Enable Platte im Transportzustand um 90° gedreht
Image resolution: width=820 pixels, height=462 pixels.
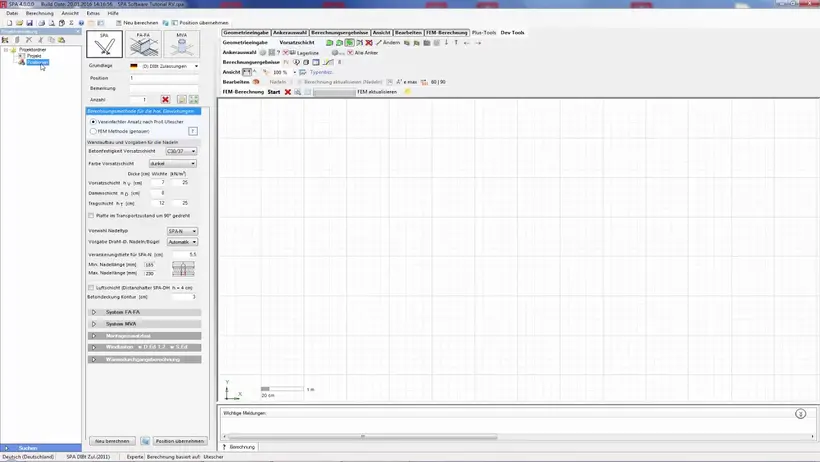(x=91, y=216)
